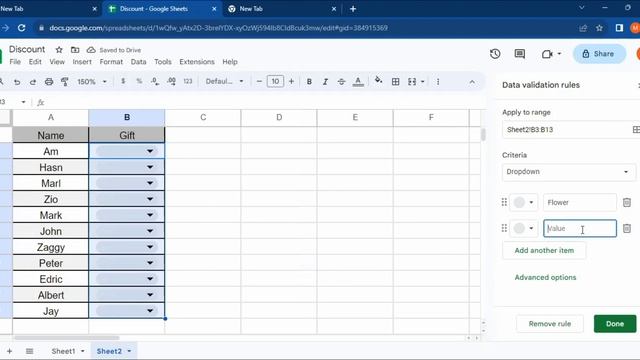
Task: Click Apply to range input field
Action: [569, 129]
